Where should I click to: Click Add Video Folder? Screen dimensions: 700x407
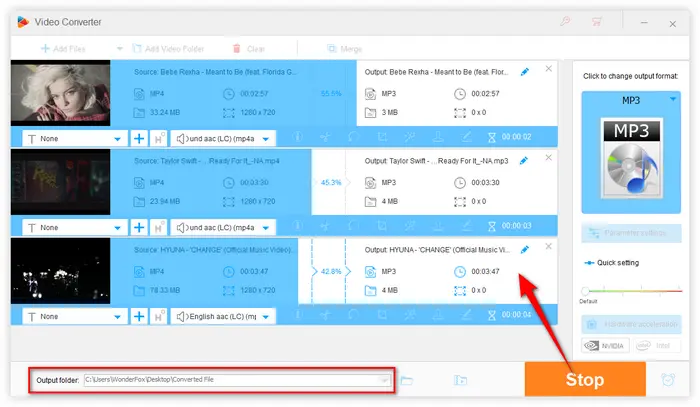(168, 48)
